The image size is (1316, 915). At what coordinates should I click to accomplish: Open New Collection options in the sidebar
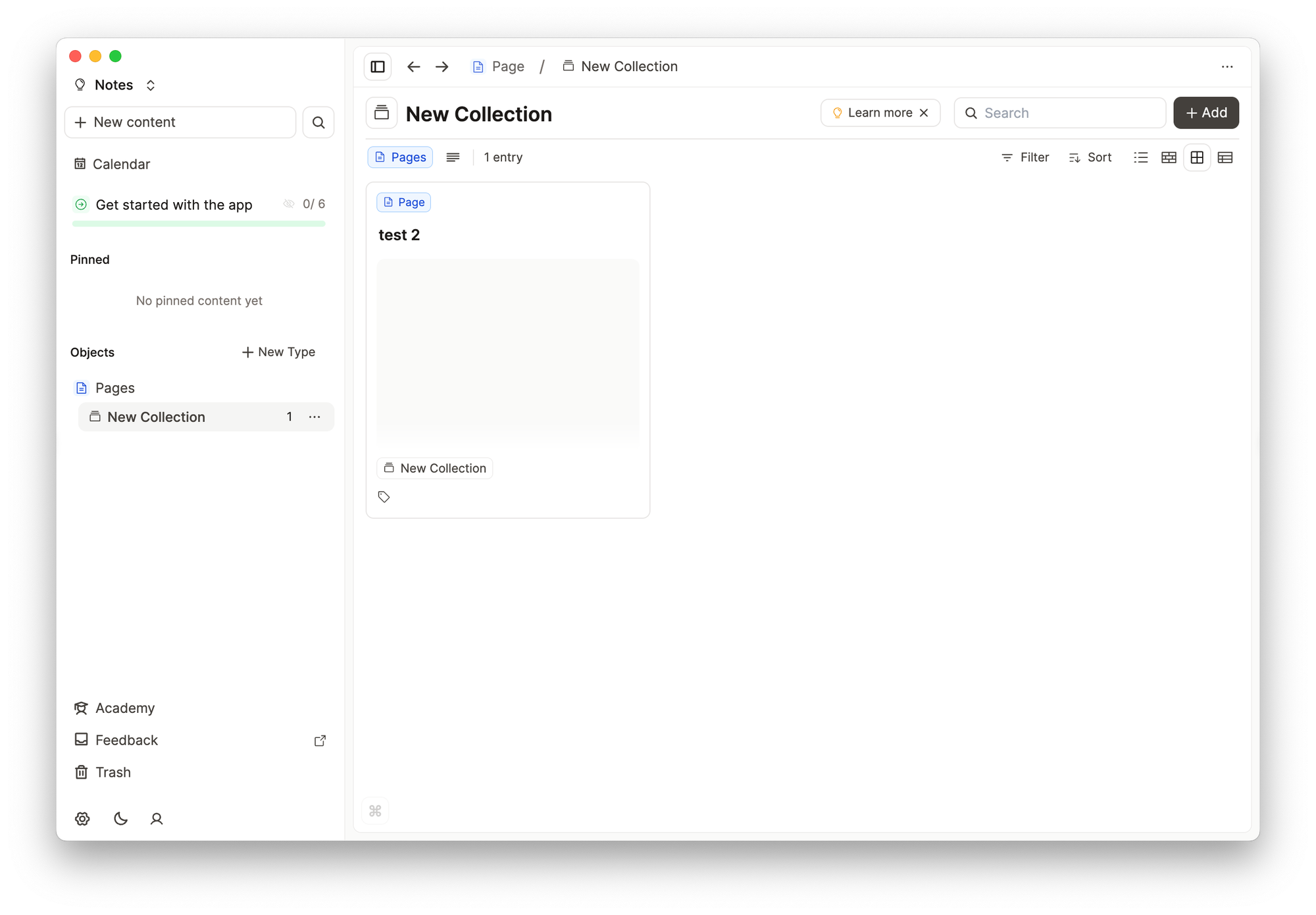pos(315,417)
